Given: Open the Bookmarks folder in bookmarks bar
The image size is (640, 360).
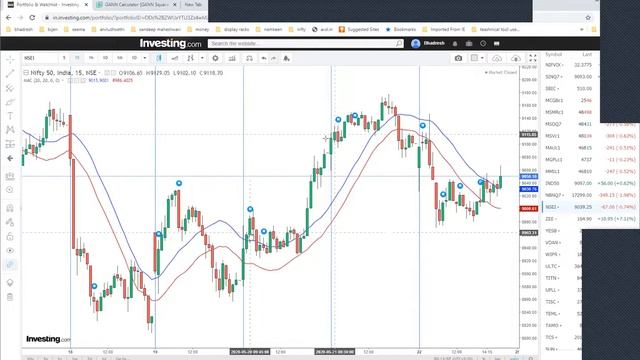Looking at the screenshot, I should click(x=400, y=29).
